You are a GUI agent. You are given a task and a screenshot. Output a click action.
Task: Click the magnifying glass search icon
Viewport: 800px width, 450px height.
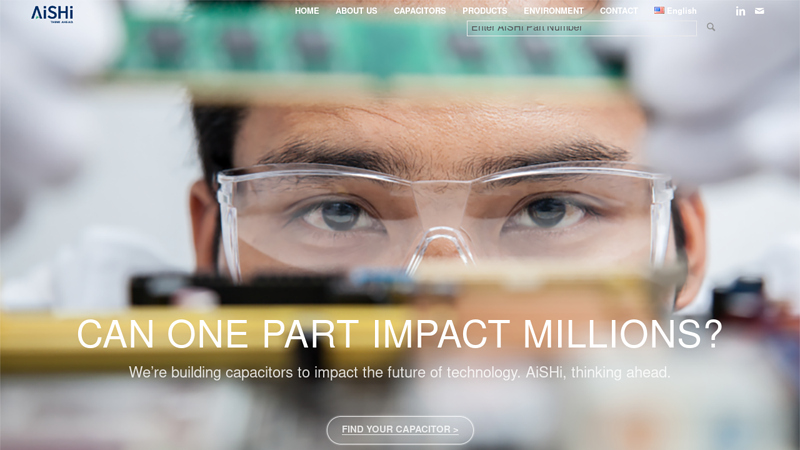711,27
